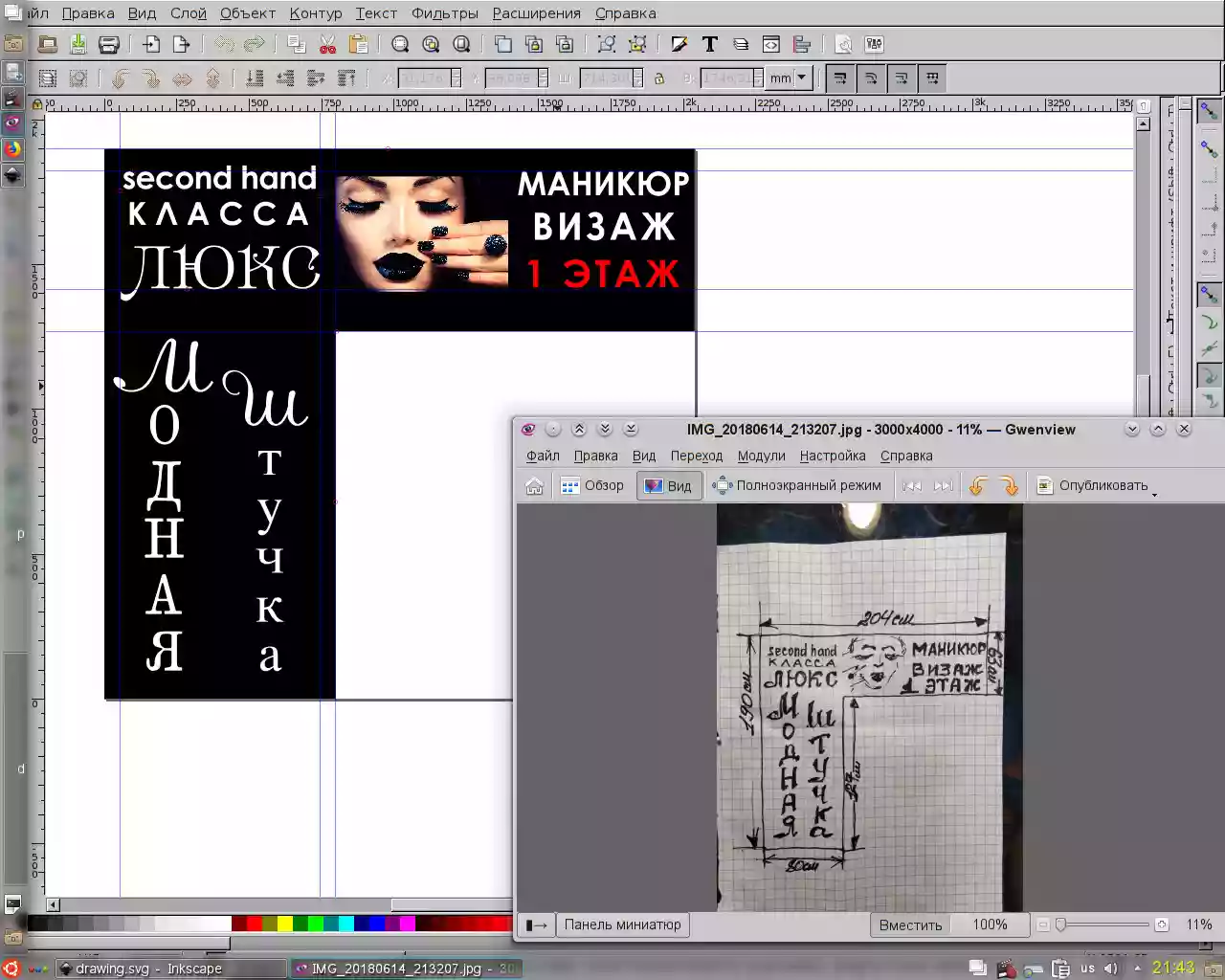
Task: Click the Print document icon in Inkscape
Action: pyautogui.click(x=109, y=44)
